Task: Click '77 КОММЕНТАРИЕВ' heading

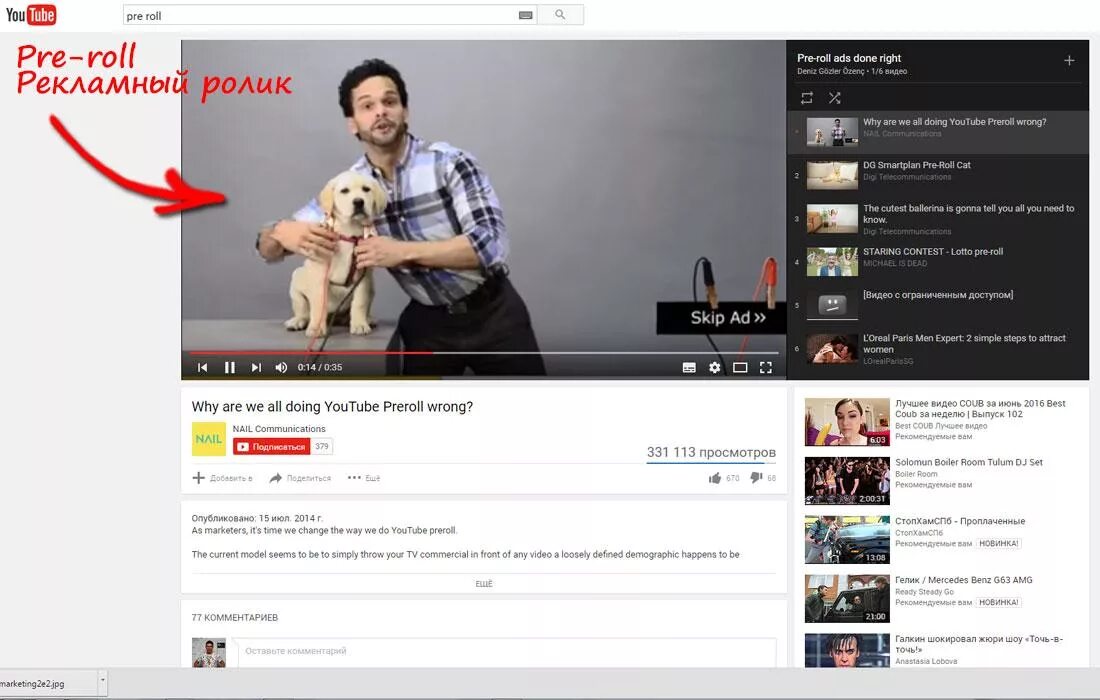Action: [x=234, y=618]
